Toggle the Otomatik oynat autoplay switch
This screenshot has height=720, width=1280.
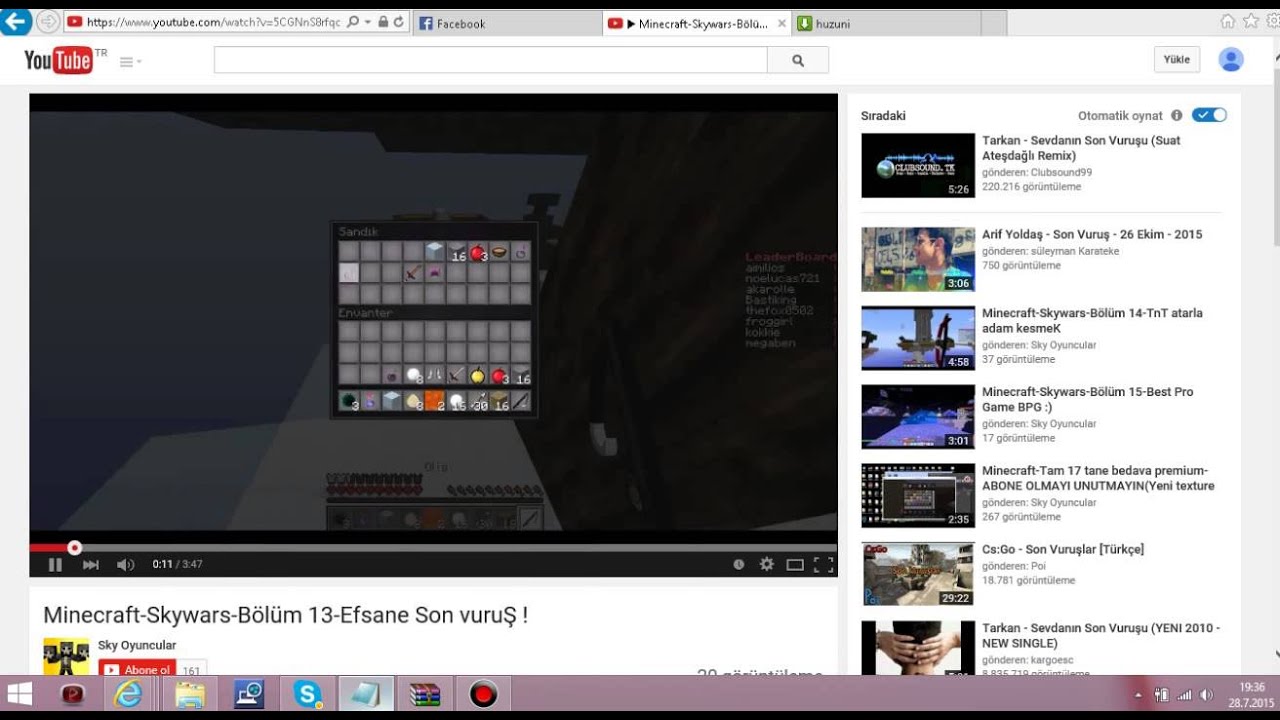click(1209, 115)
